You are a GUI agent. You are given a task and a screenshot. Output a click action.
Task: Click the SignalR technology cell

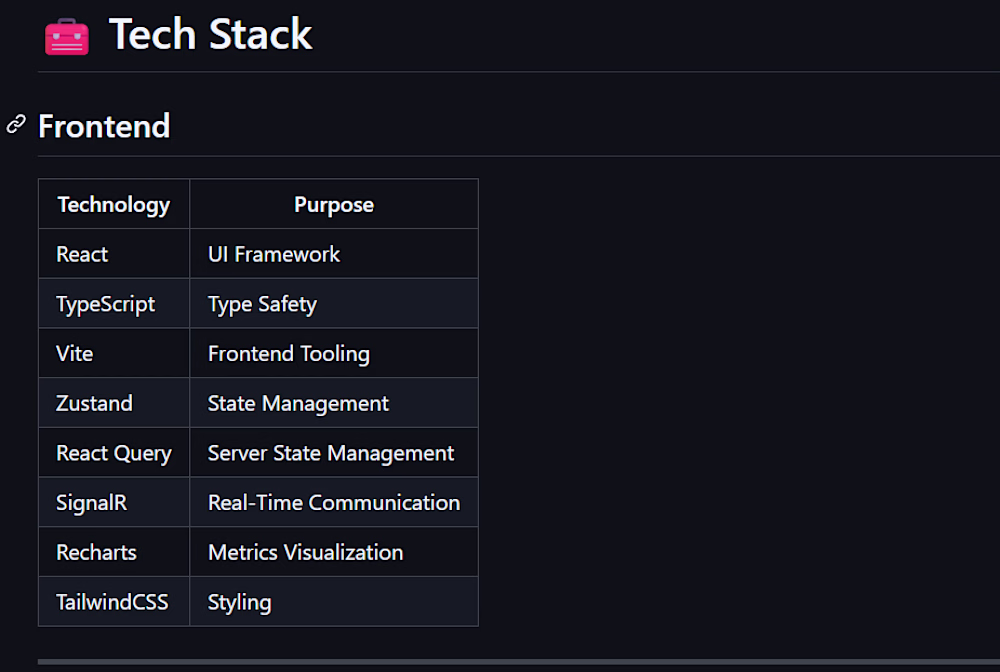[114, 502]
